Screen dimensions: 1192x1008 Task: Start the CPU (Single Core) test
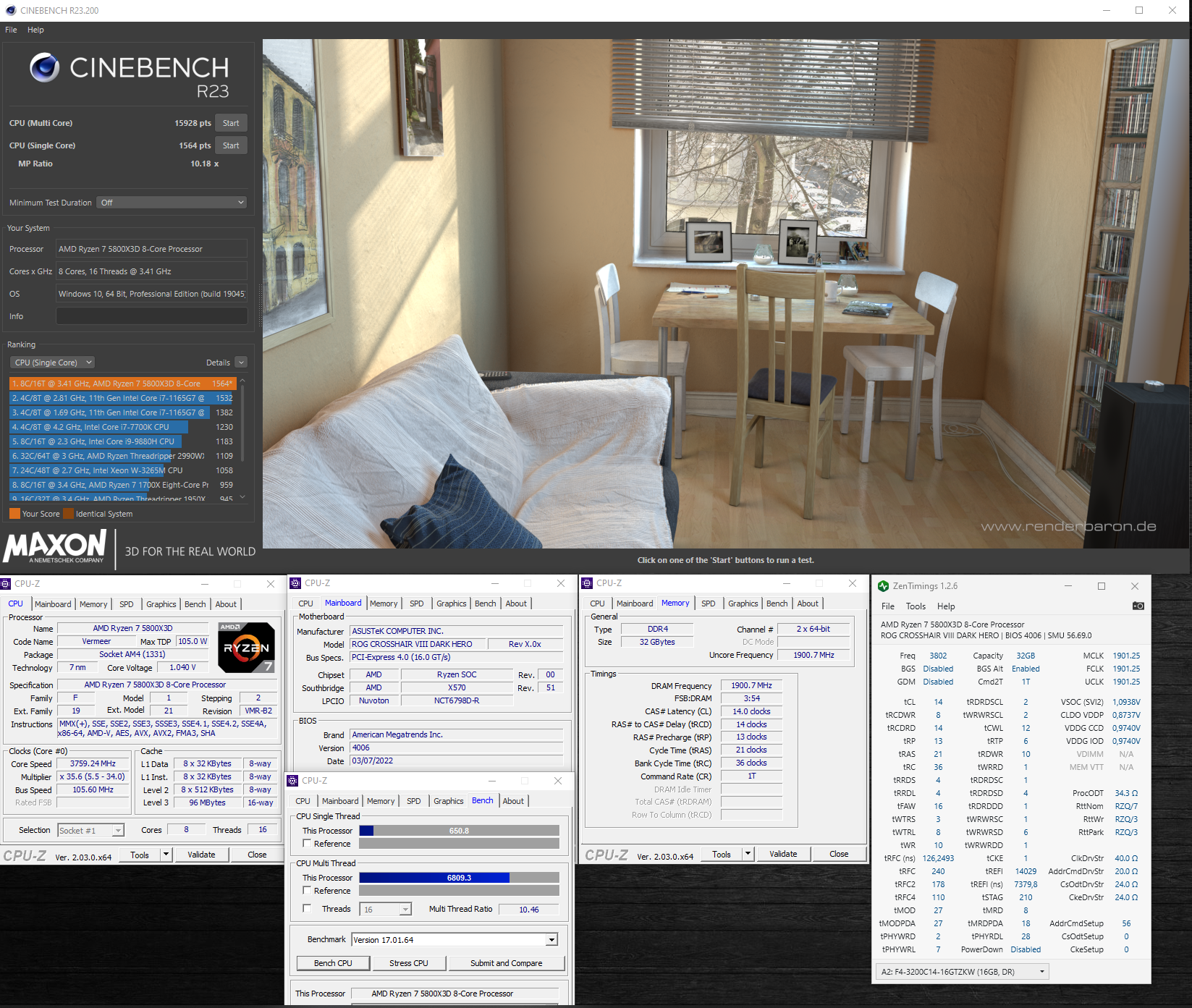click(231, 145)
